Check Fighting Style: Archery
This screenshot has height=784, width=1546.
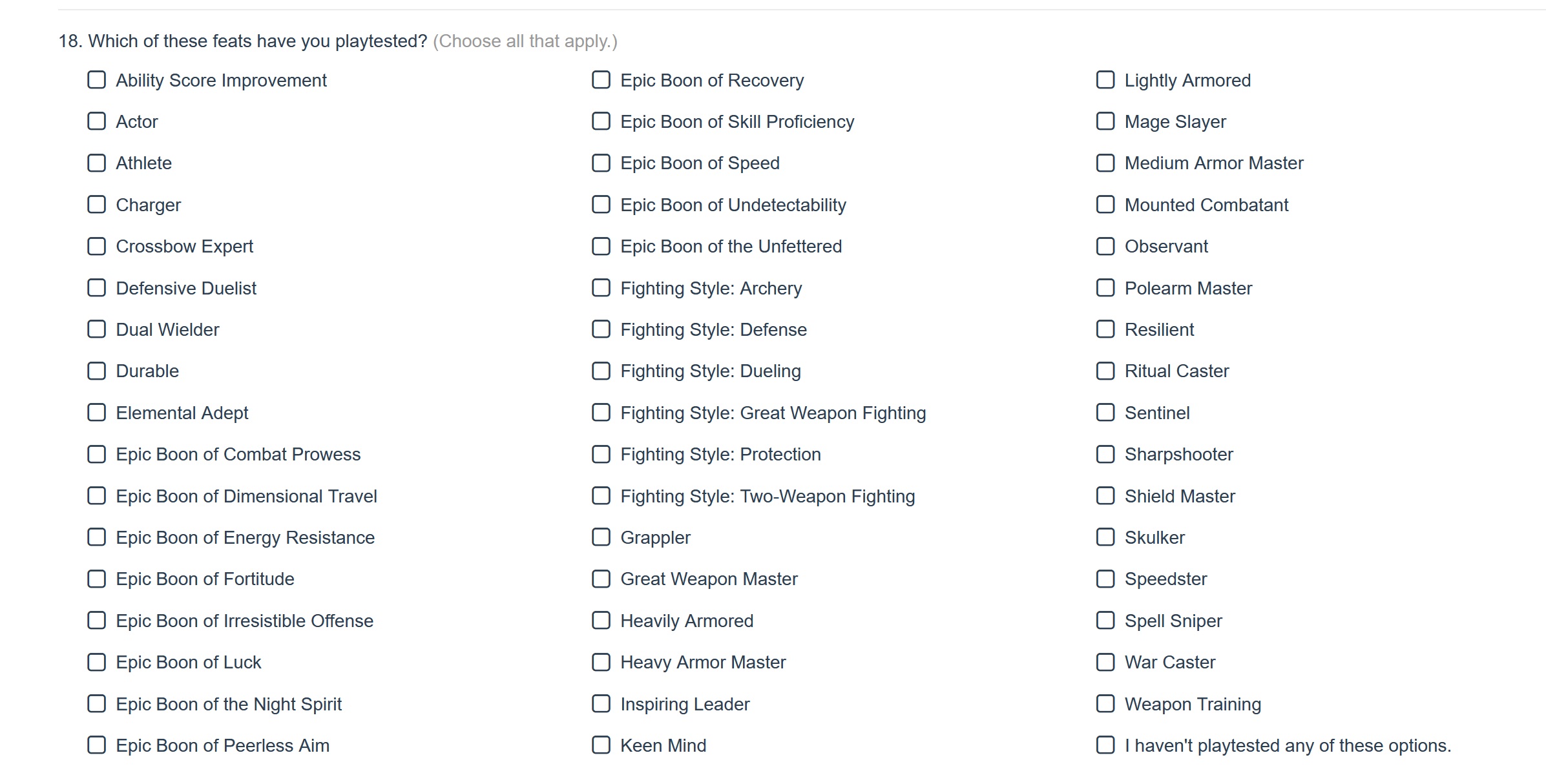pyautogui.click(x=601, y=288)
